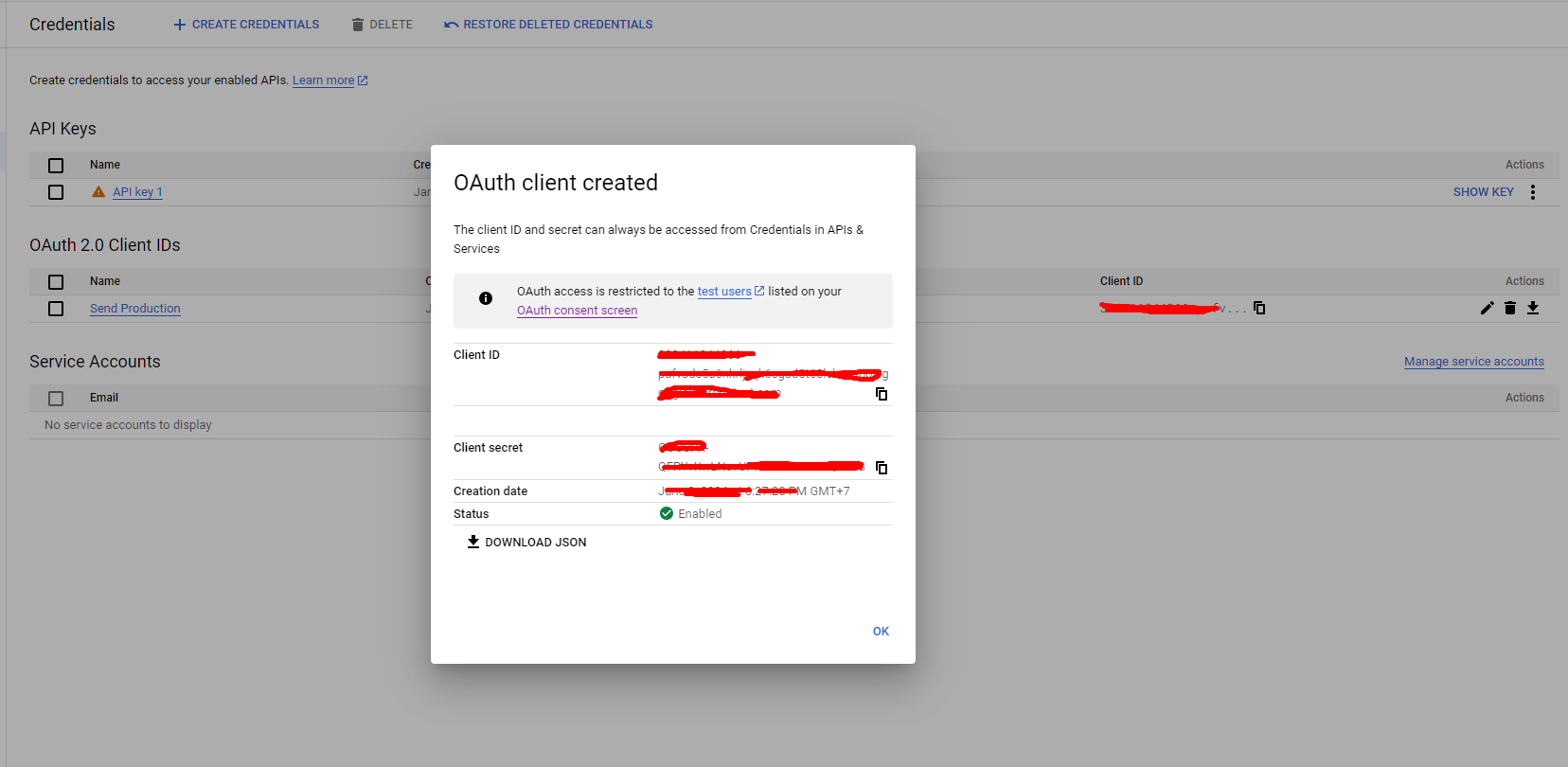Click OK to close the dialog
This screenshot has height=767, width=1568.
coord(881,632)
